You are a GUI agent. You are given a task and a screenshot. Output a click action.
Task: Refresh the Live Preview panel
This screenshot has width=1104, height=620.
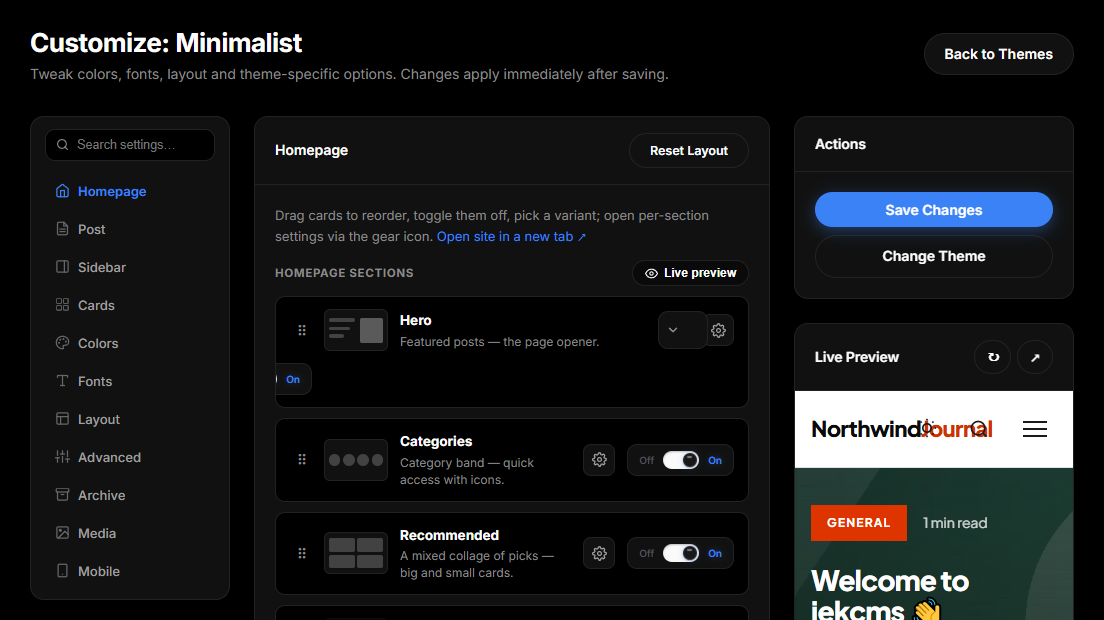point(993,358)
